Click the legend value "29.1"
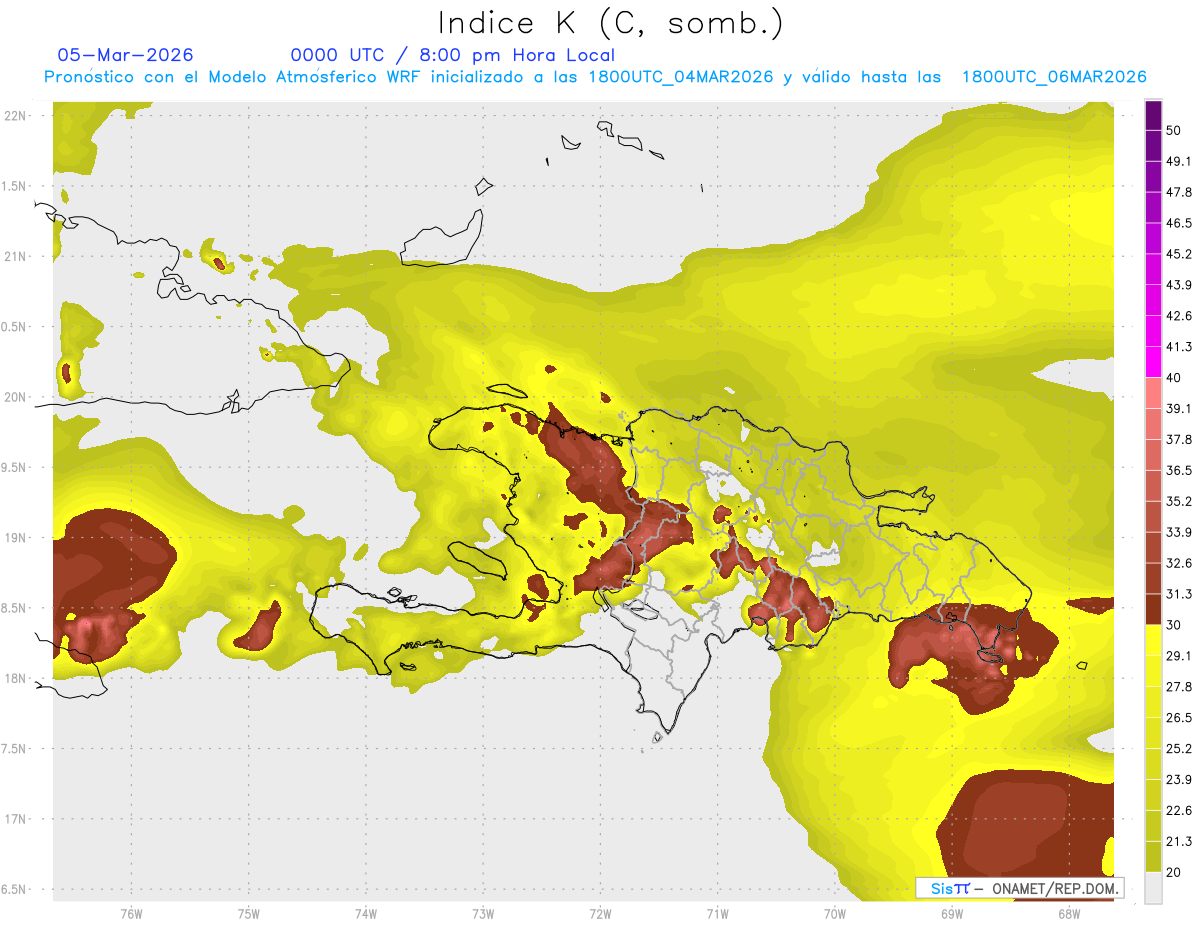Screen dimensions: 1200x927 [1179, 656]
